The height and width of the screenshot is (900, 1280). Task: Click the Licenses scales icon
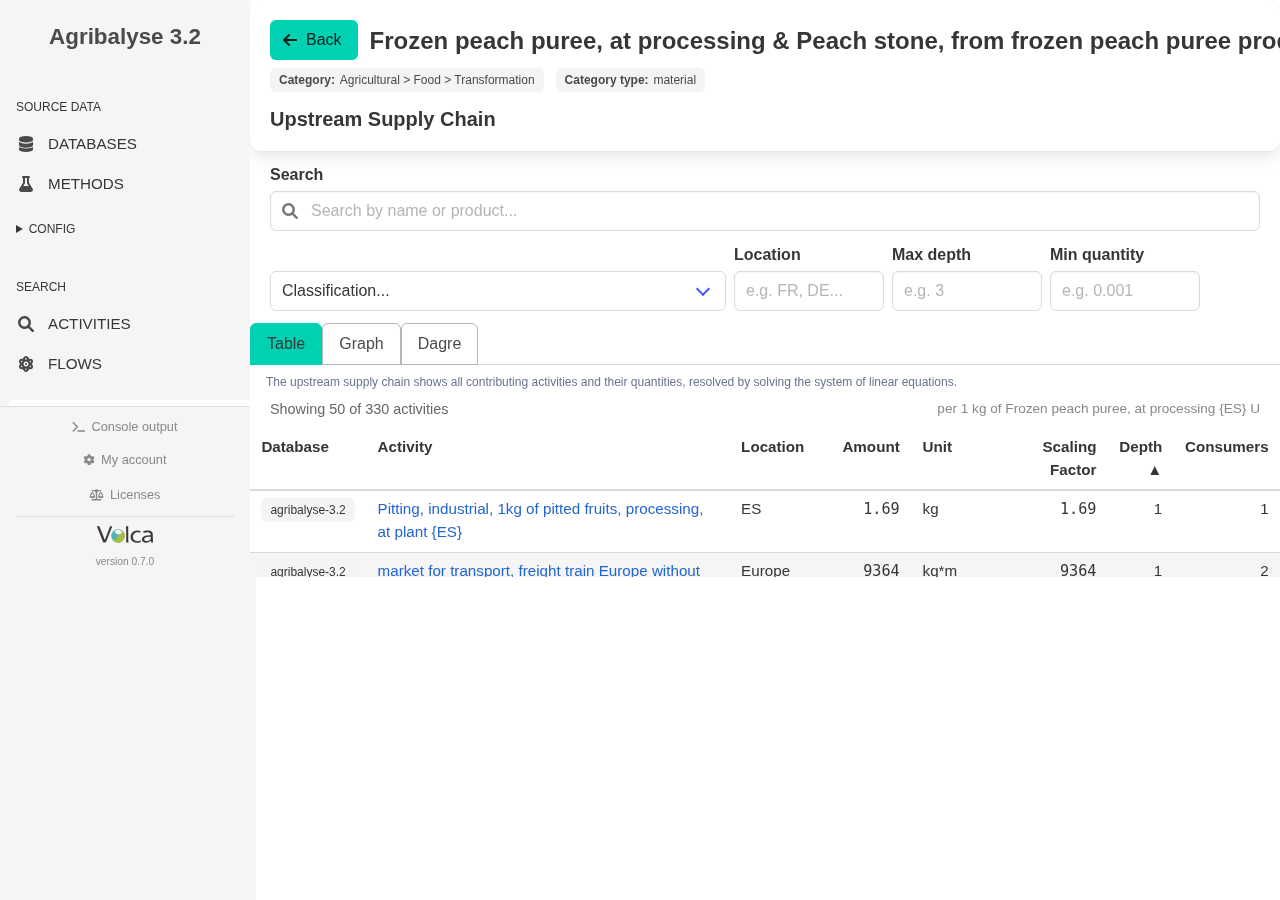click(x=96, y=495)
